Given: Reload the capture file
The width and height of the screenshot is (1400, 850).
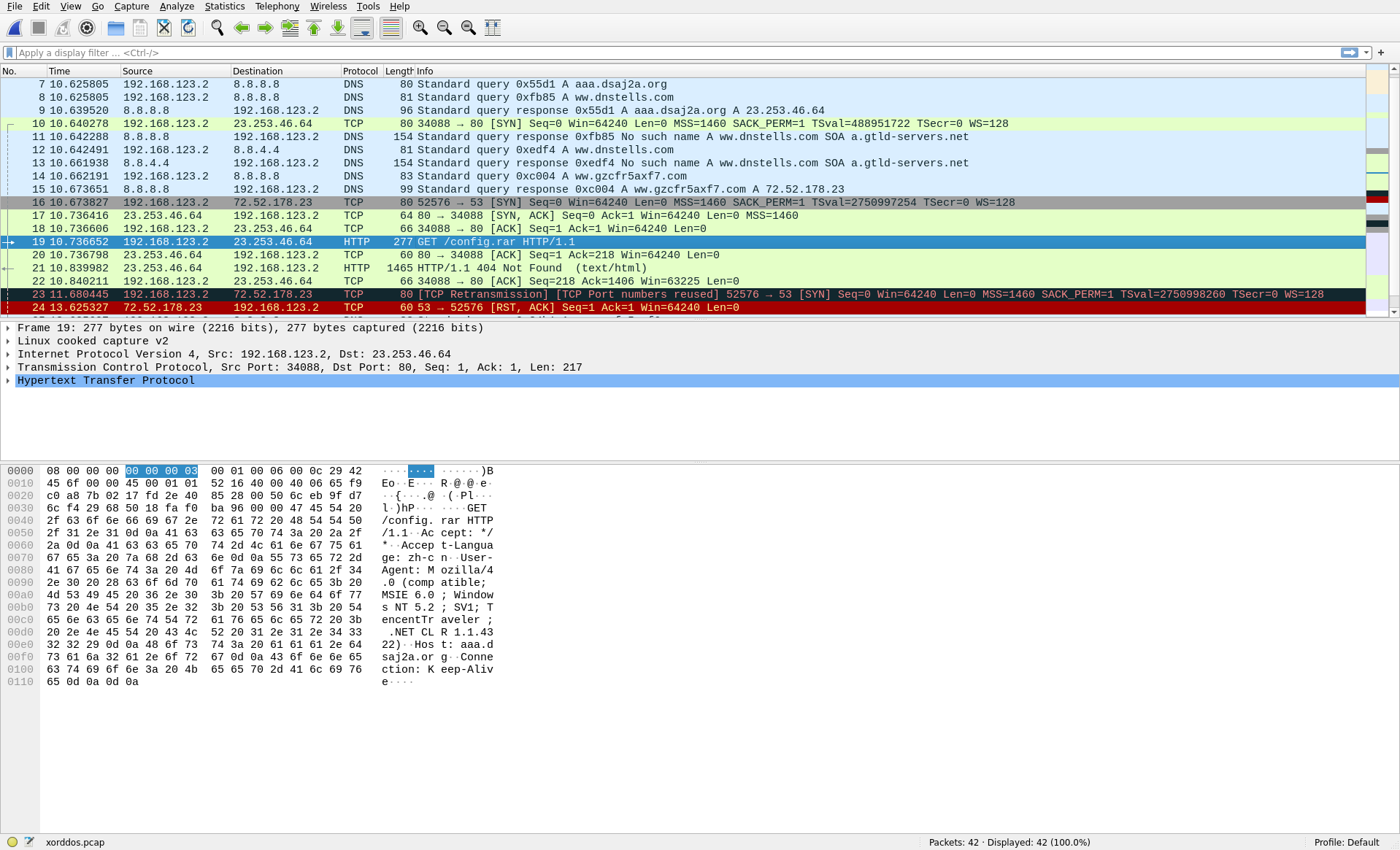Looking at the screenshot, I should point(188,28).
